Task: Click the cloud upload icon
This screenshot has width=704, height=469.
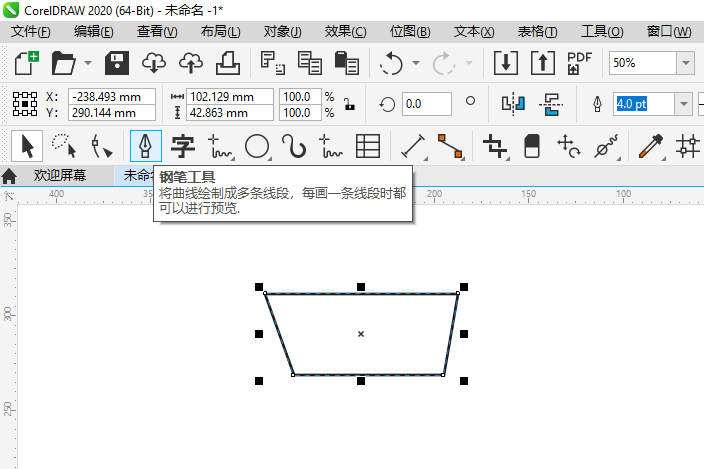Action: point(191,63)
